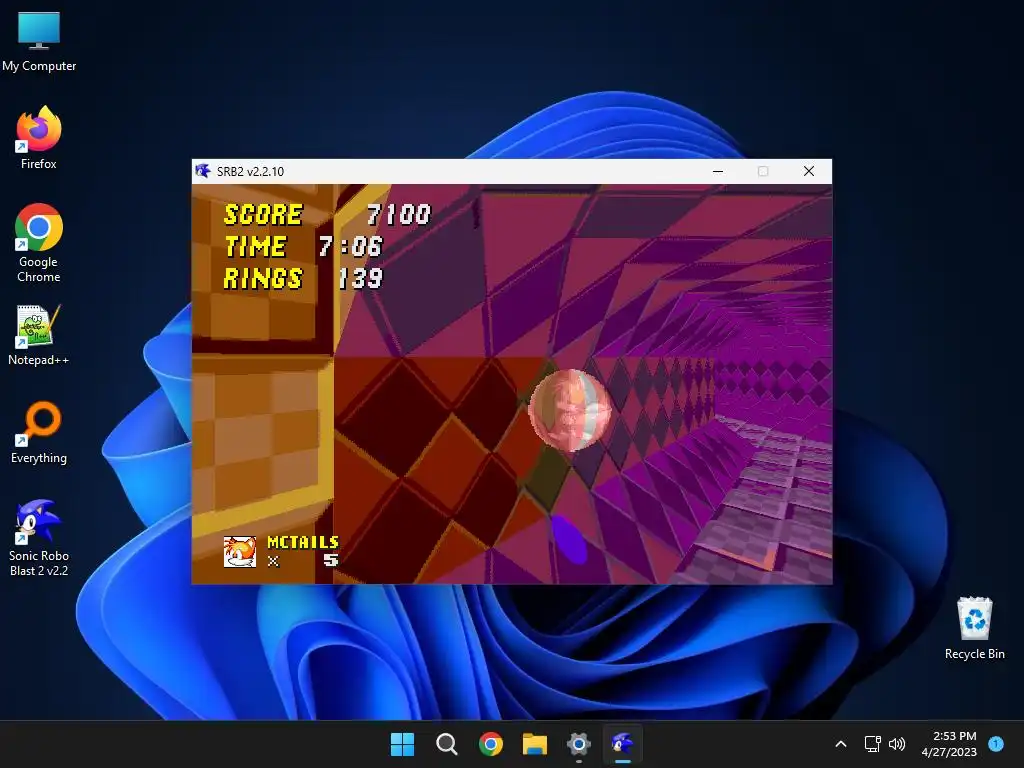Open the clock showing 2:53 PM
This screenshot has height=768, width=1024.
(x=949, y=744)
